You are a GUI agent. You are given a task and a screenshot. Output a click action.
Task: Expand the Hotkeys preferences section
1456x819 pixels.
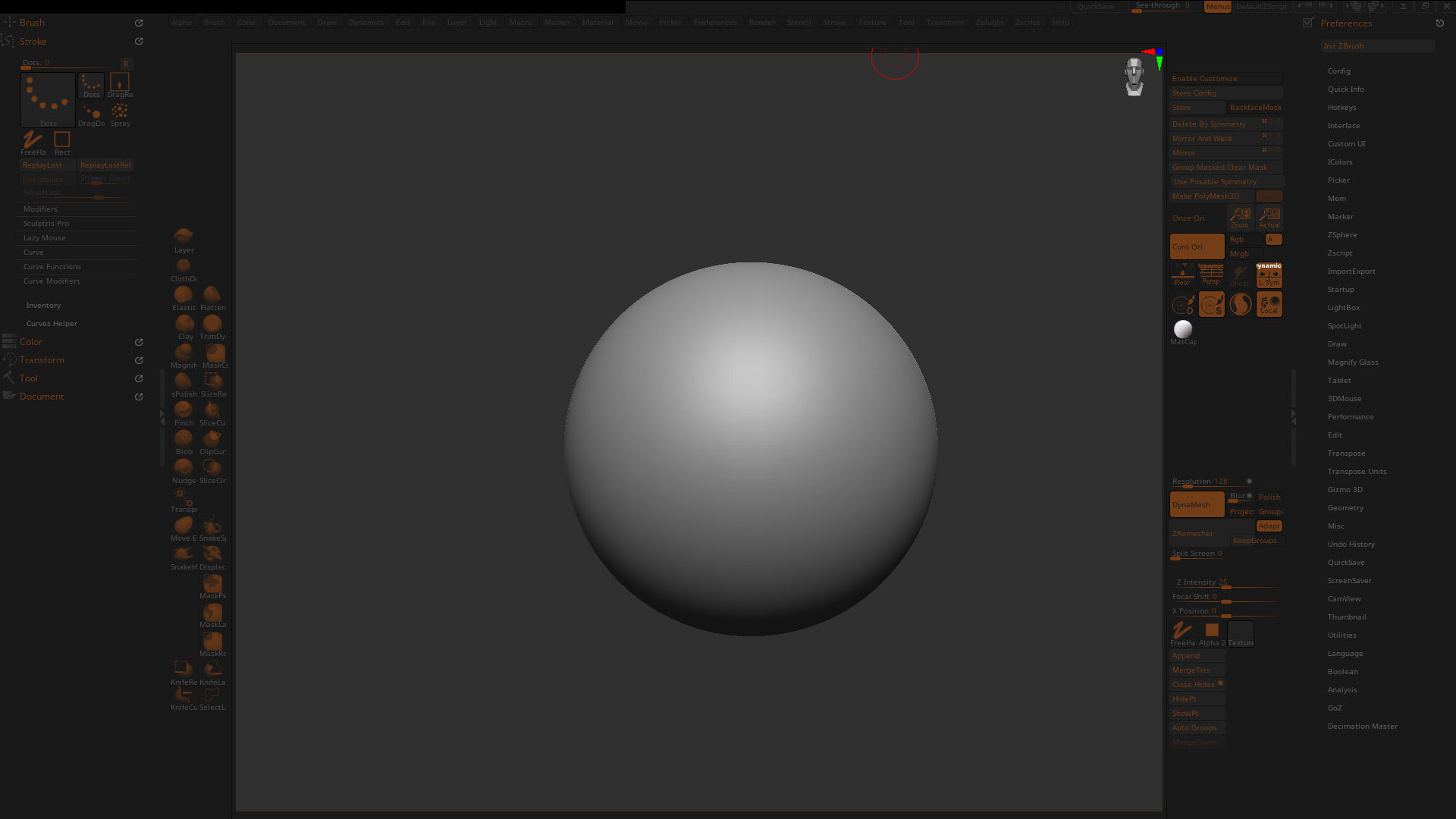(x=1341, y=108)
